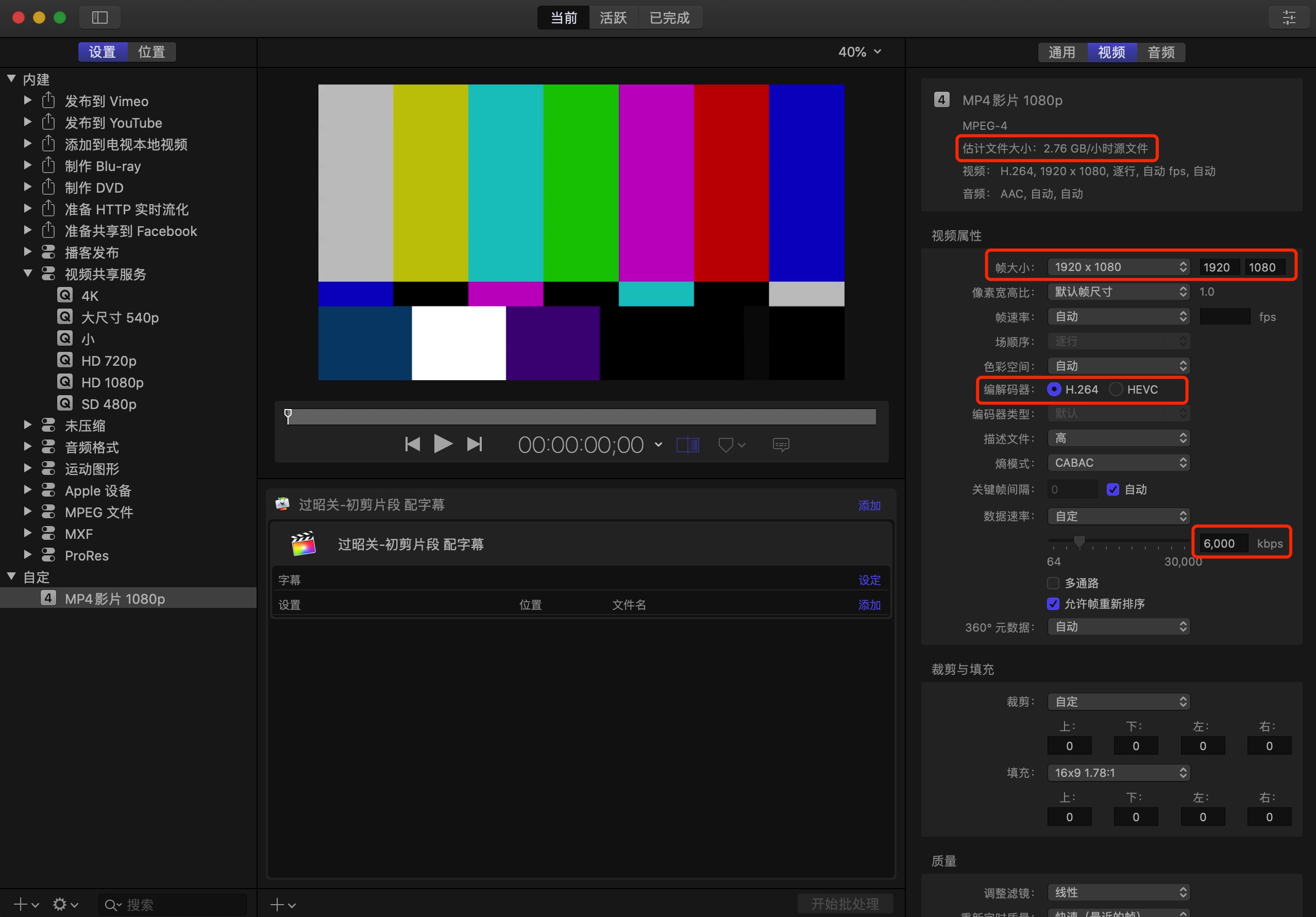The height and width of the screenshot is (917, 1316).
Task: Open the 40% zoom level dropdown
Action: [x=859, y=52]
